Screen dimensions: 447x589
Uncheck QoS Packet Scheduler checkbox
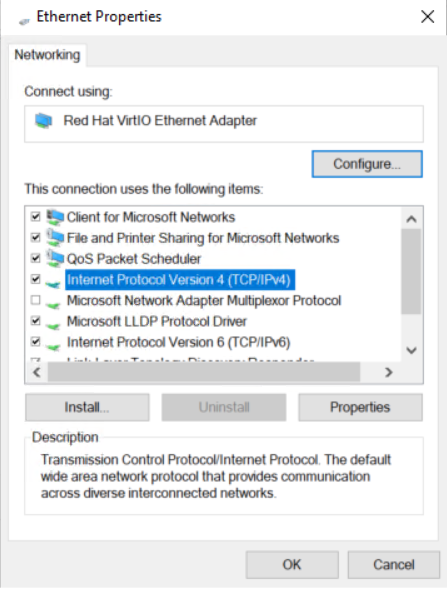coord(36,258)
